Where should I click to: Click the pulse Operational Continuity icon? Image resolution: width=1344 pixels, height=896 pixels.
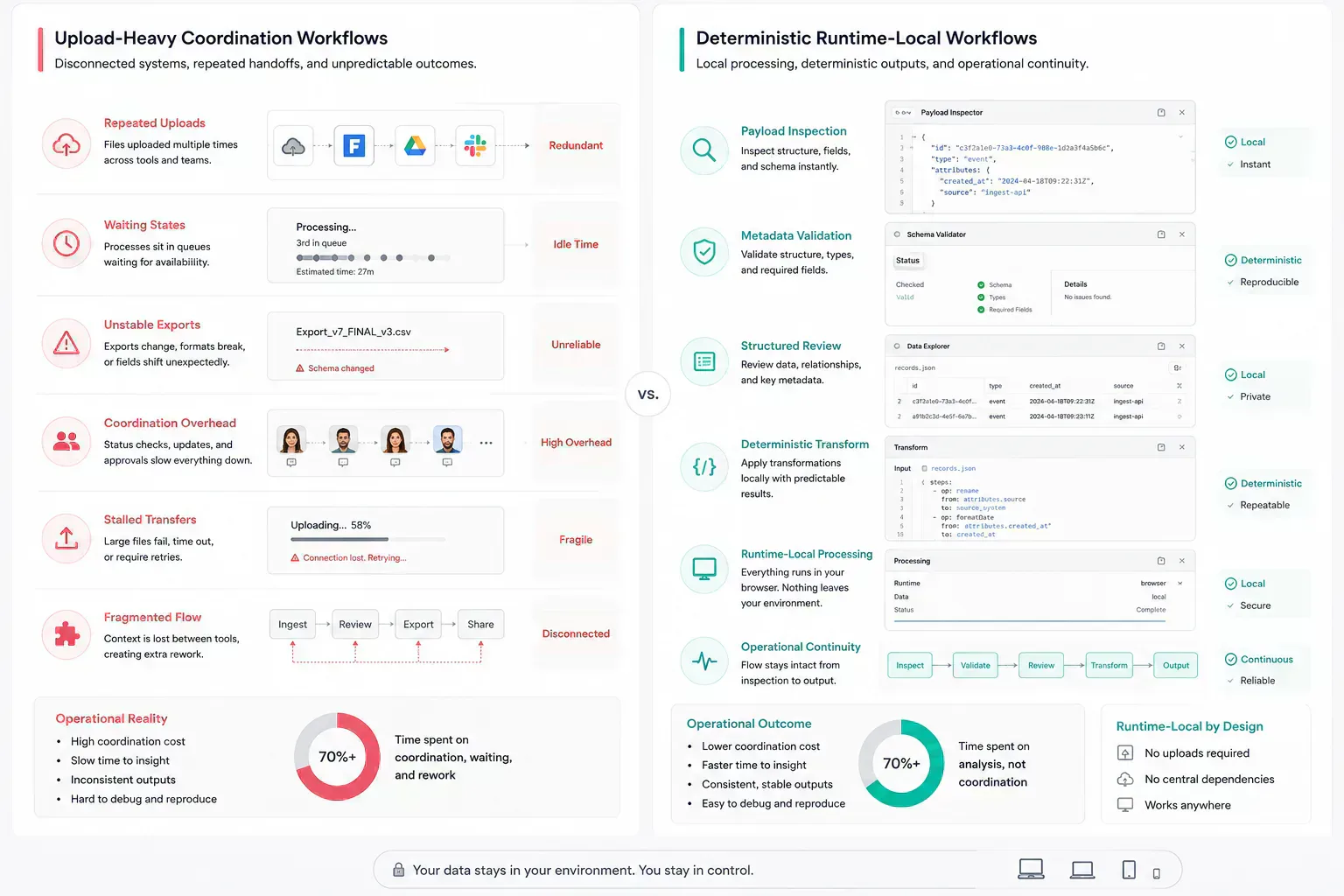coord(704,661)
